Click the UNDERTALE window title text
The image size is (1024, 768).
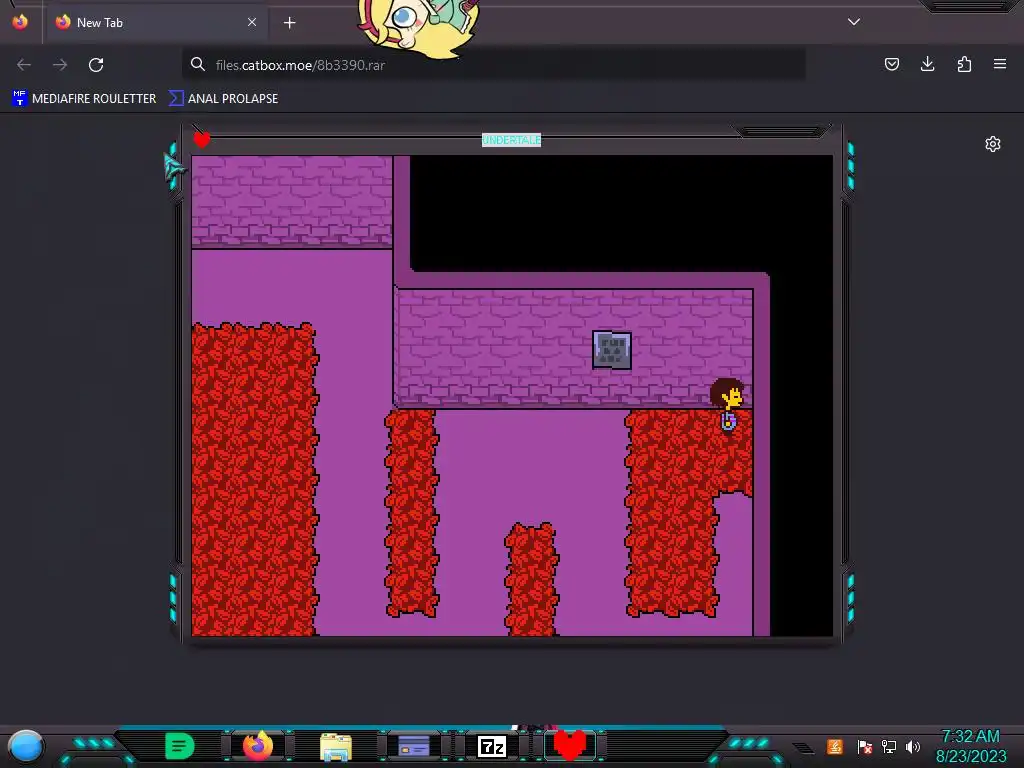point(511,140)
